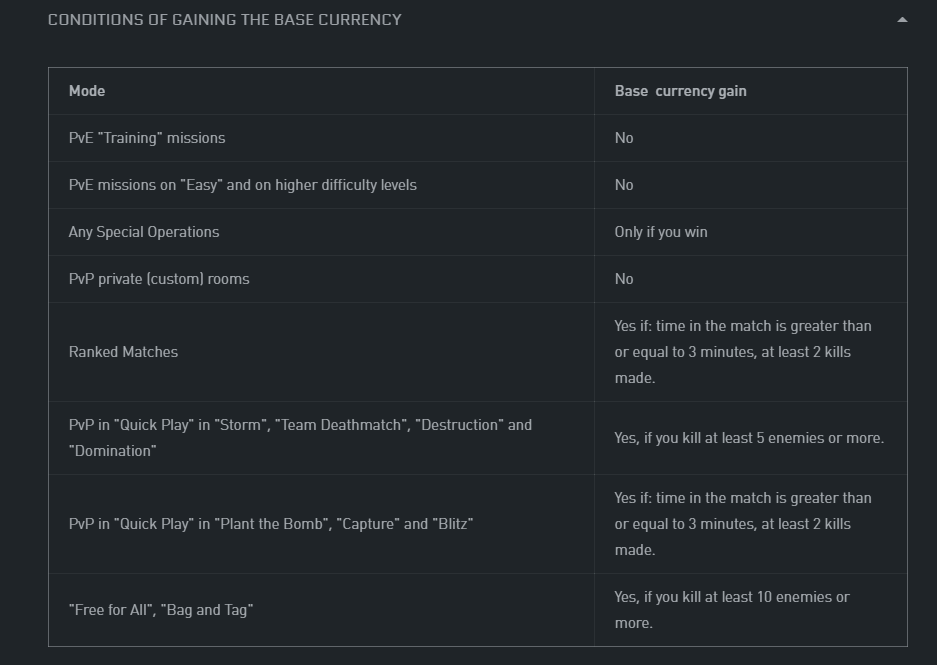Click the Plant the Bomb, Capture, Blitz cell
The image size is (937, 665).
point(321,524)
